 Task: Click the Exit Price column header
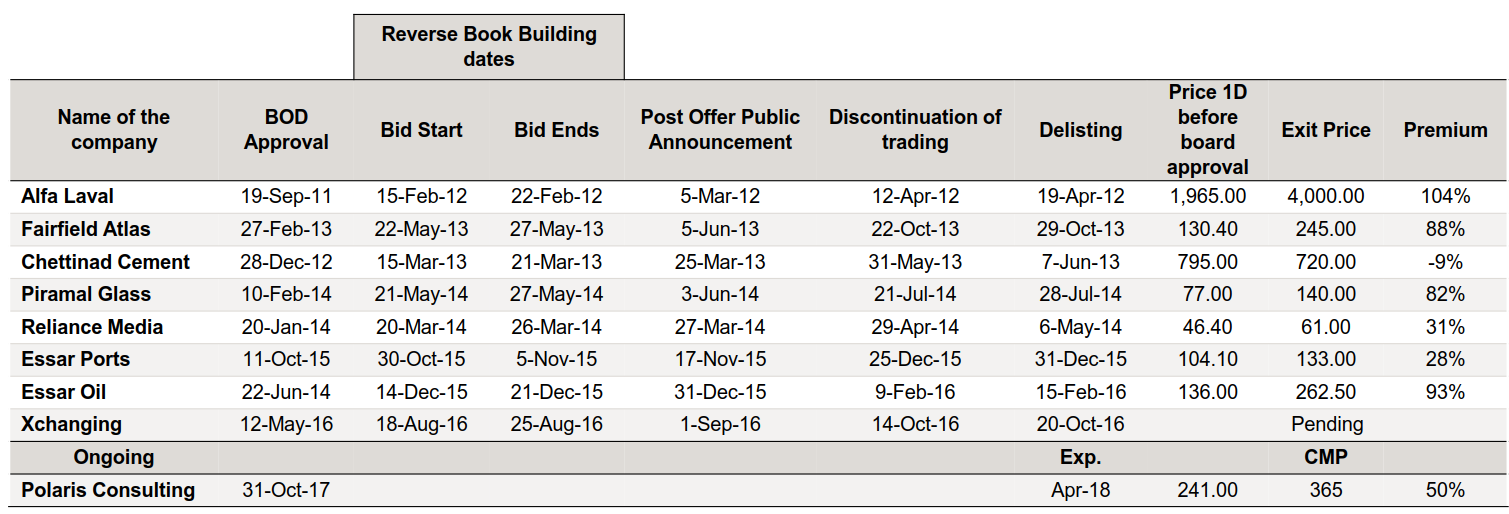1326,130
